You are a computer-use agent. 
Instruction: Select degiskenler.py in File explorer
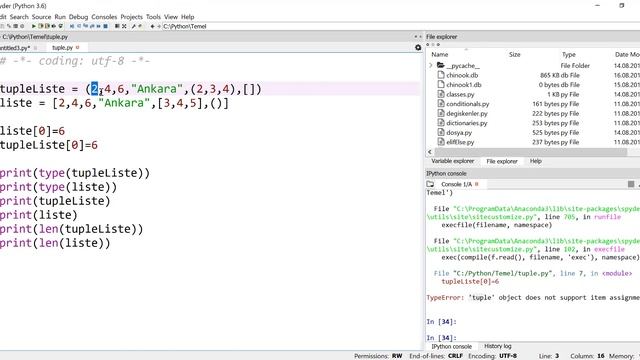tap(467, 113)
